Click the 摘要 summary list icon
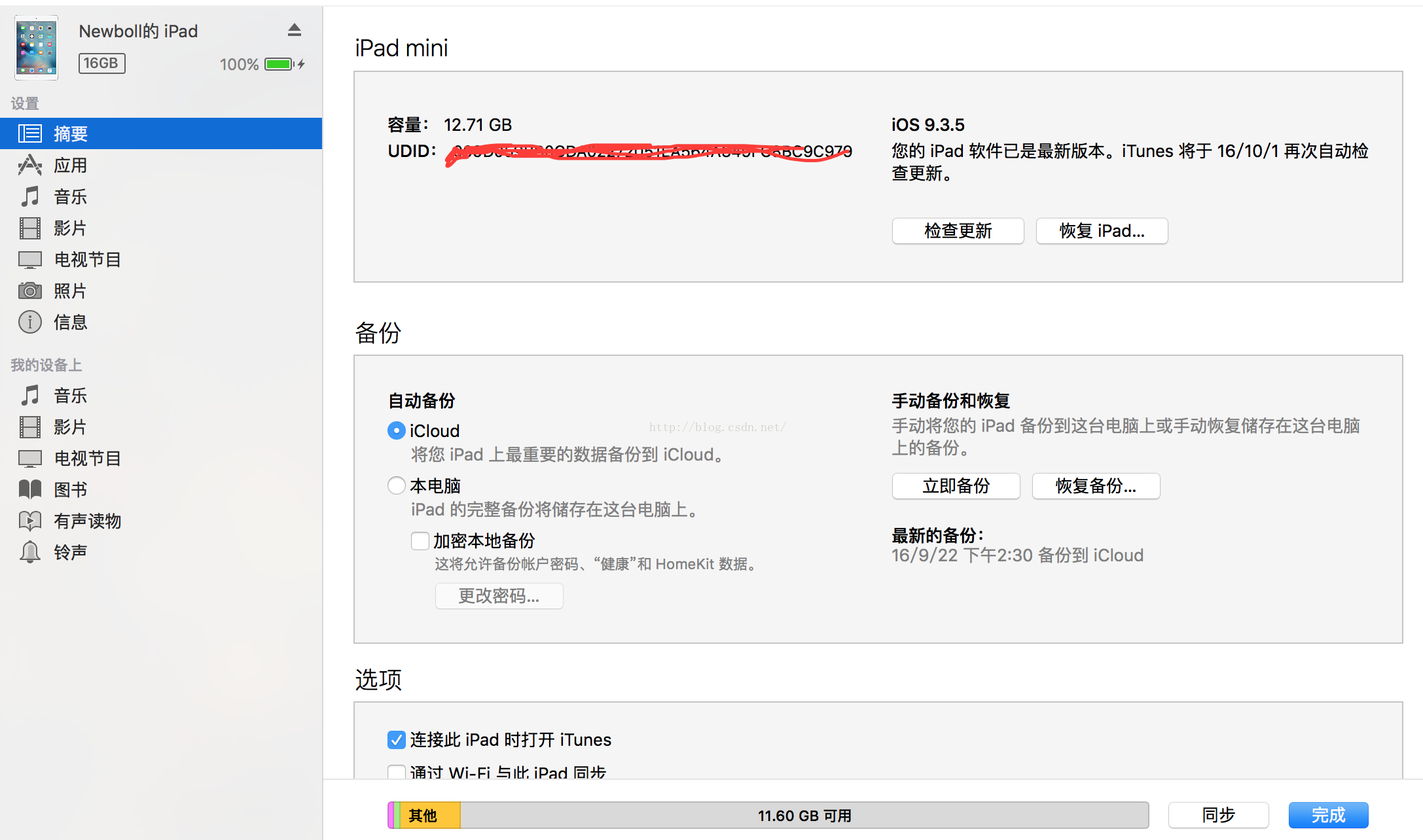The image size is (1423, 840). pos(30,133)
